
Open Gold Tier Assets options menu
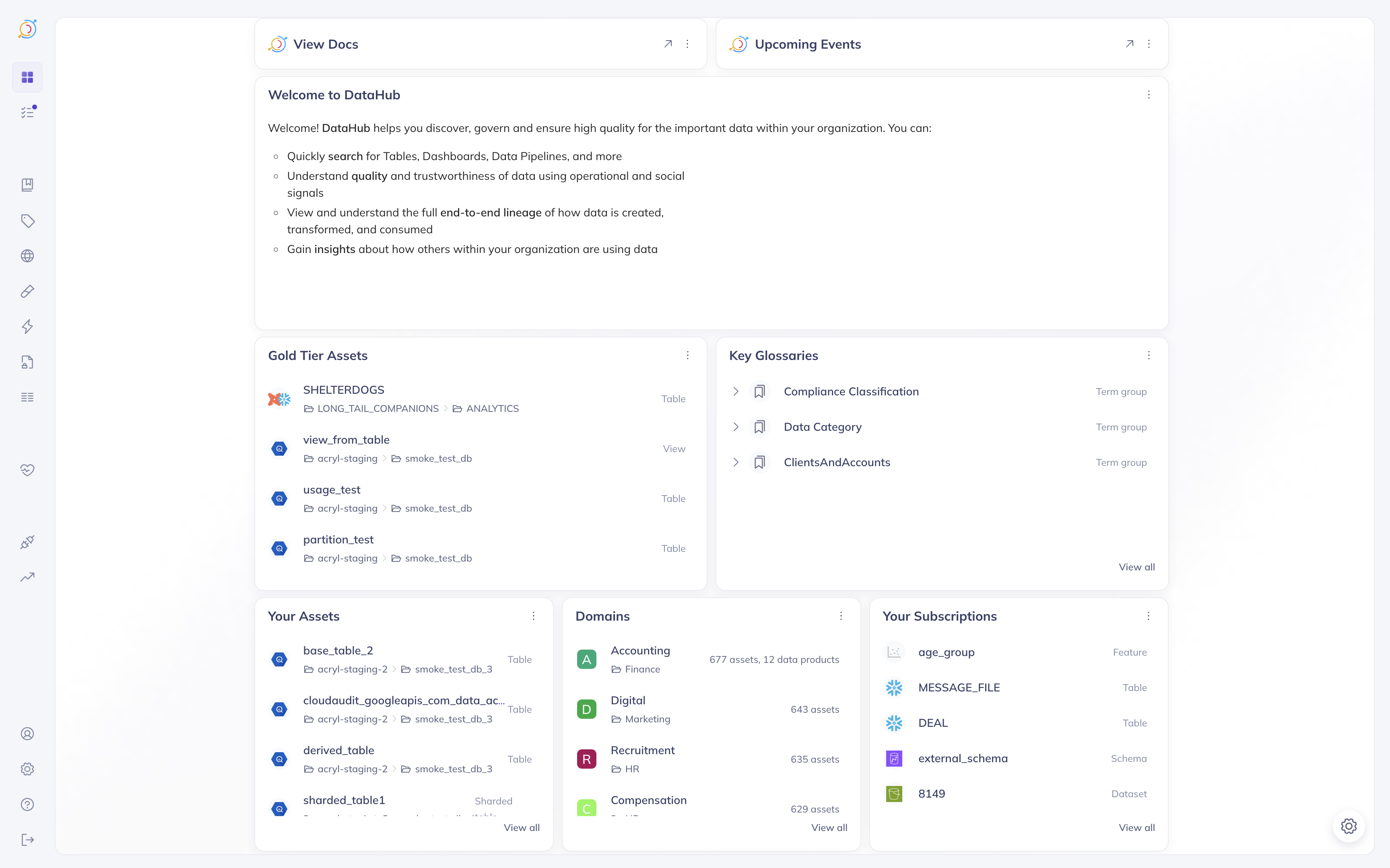coord(687,355)
